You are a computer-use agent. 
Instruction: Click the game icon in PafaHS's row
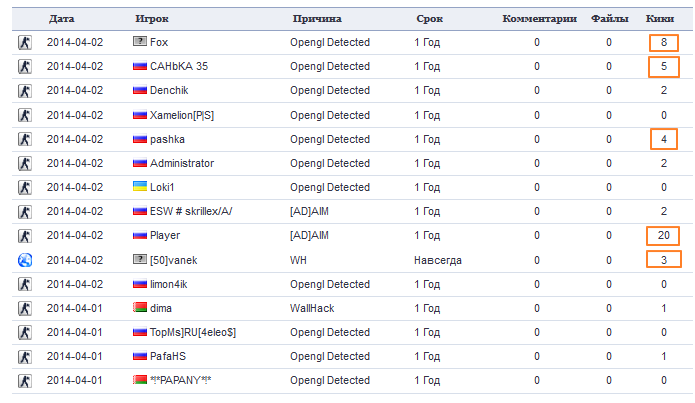(x=25, y=357)
